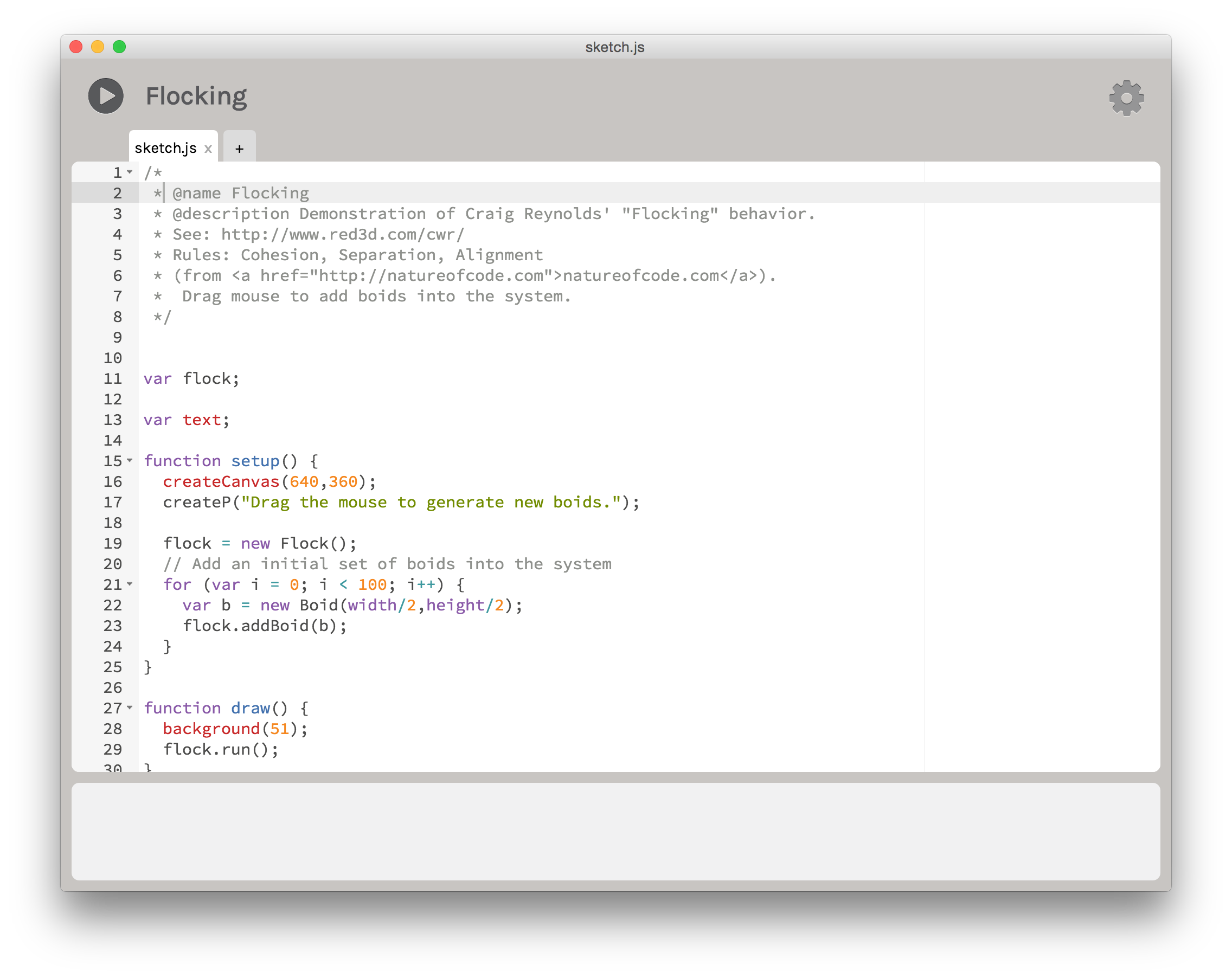
Task: Click the 'var flock;' line
Action: (x=191, y=378)
